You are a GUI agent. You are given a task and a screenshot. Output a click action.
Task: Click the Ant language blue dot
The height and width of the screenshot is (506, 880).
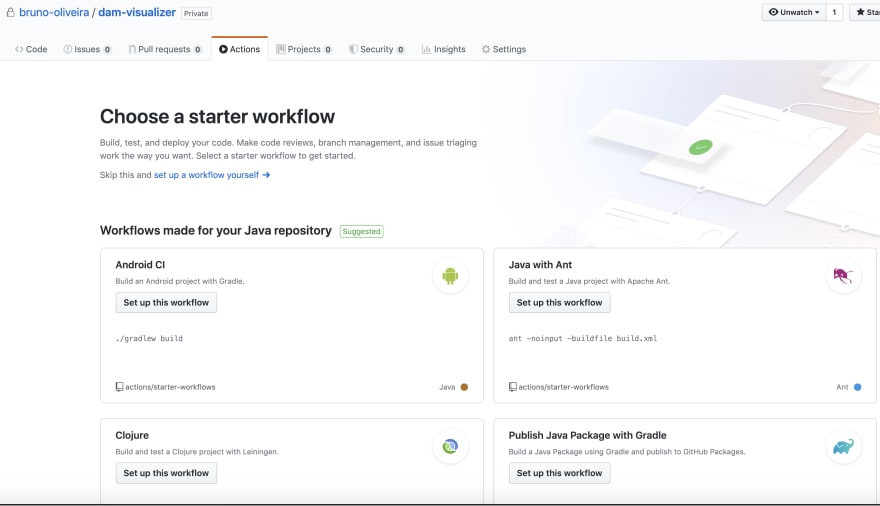(858, 387)
